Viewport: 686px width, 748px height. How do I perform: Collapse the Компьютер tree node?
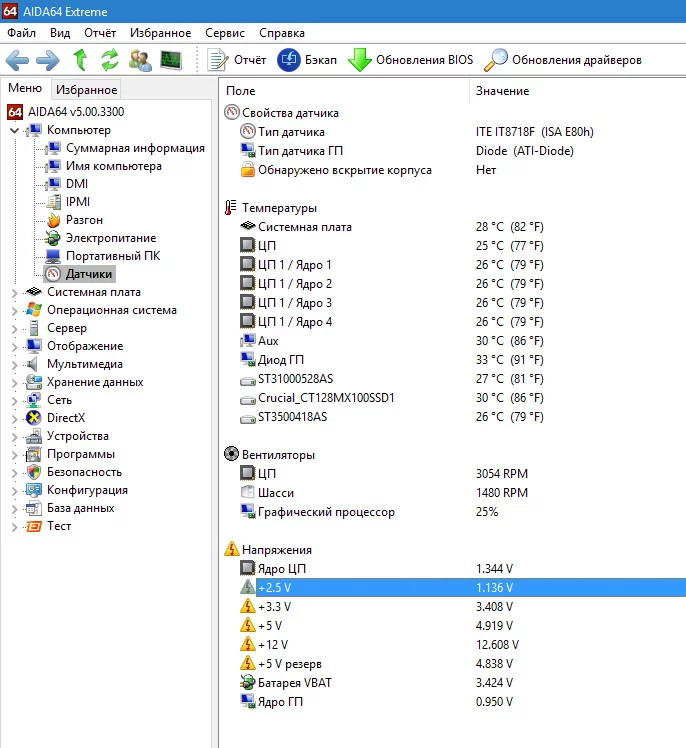pos(14,130)
